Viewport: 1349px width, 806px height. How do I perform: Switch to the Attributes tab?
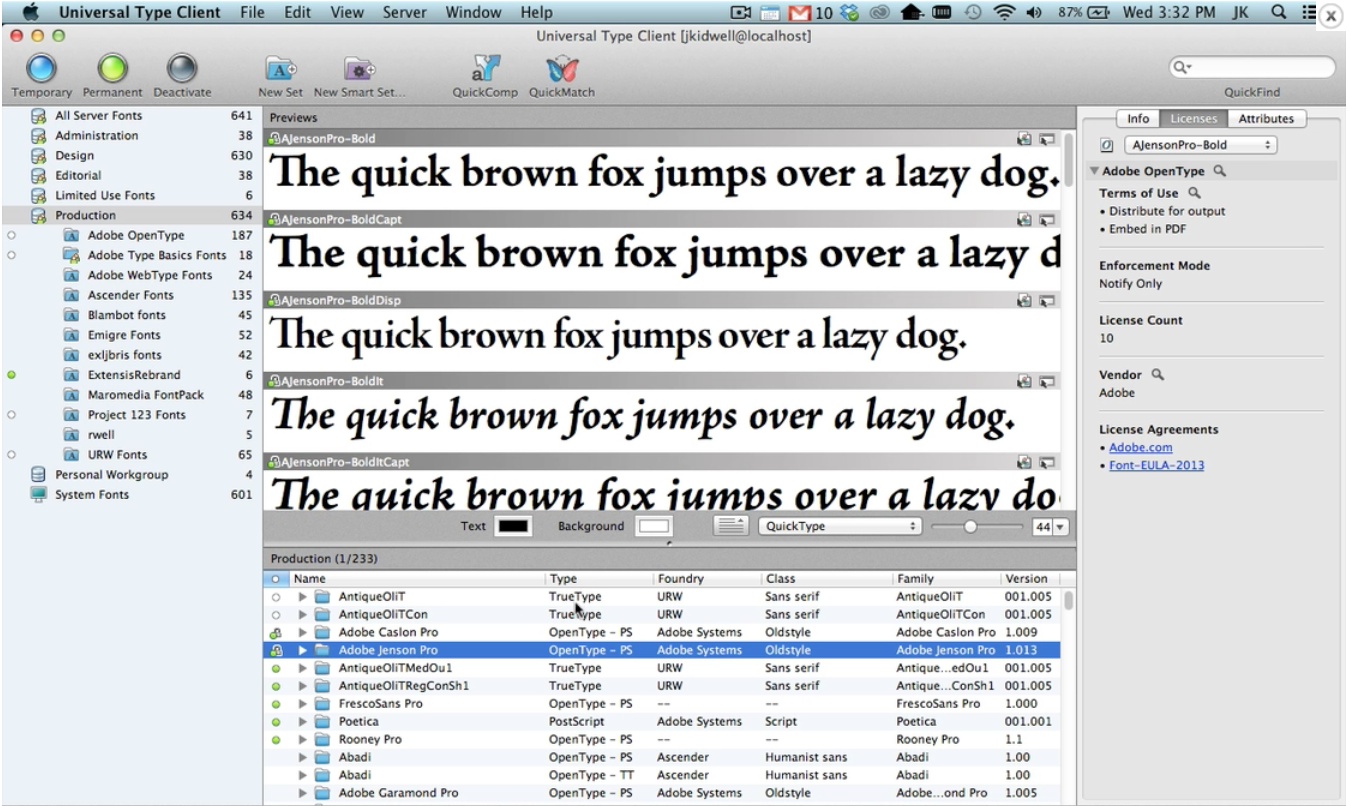[x=1265, y=119]
